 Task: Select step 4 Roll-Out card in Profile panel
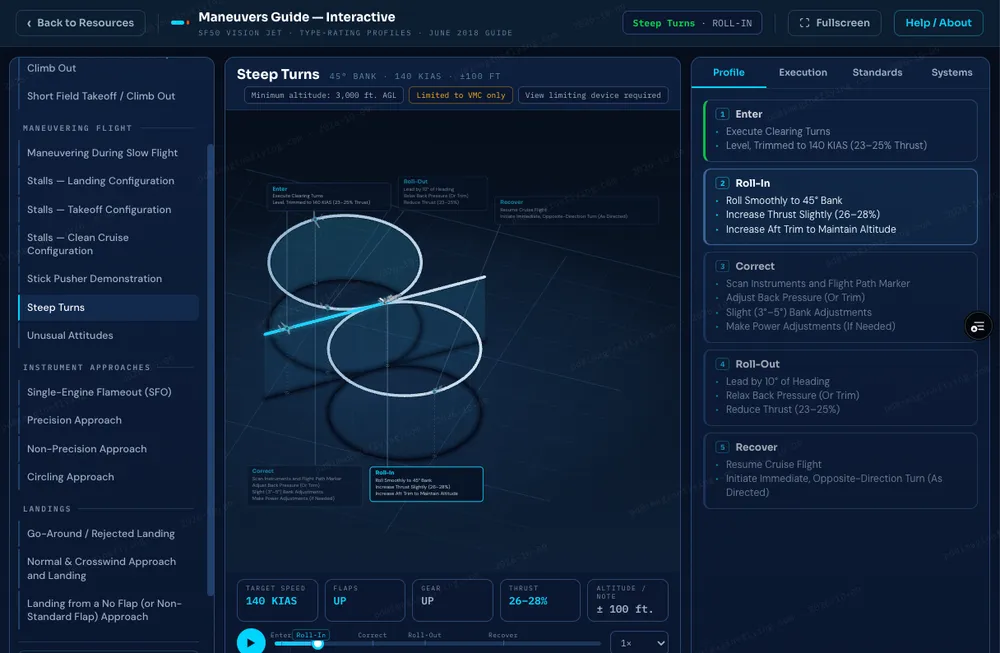coord(840,388)
